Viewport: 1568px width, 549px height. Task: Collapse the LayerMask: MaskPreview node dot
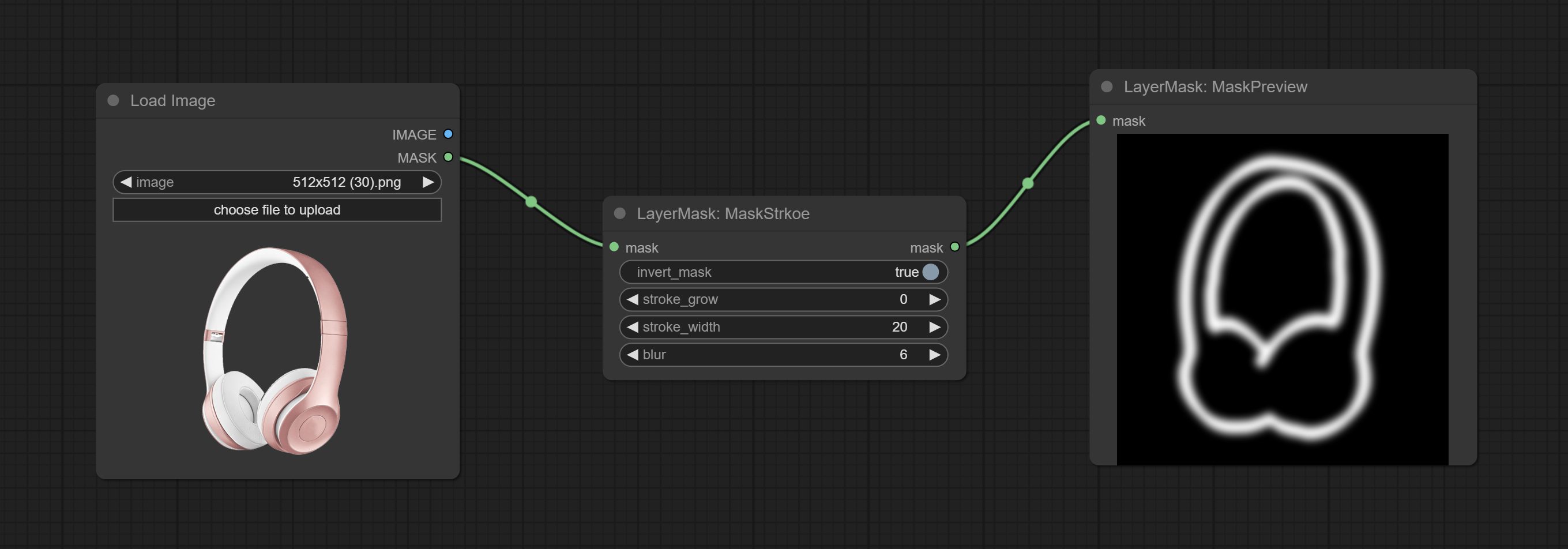(x=1107, y=87)
